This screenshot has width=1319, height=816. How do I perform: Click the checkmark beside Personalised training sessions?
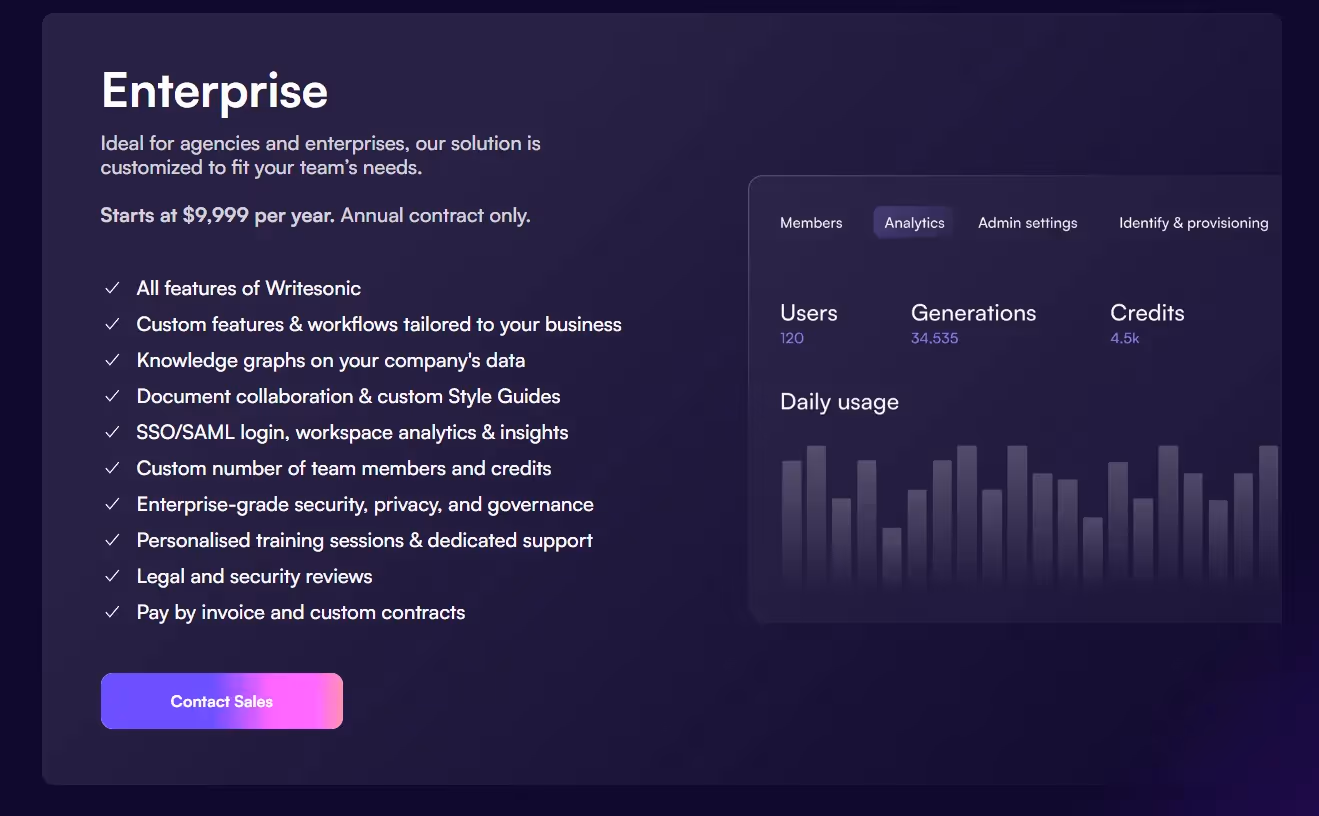click(x=112, y=540)
